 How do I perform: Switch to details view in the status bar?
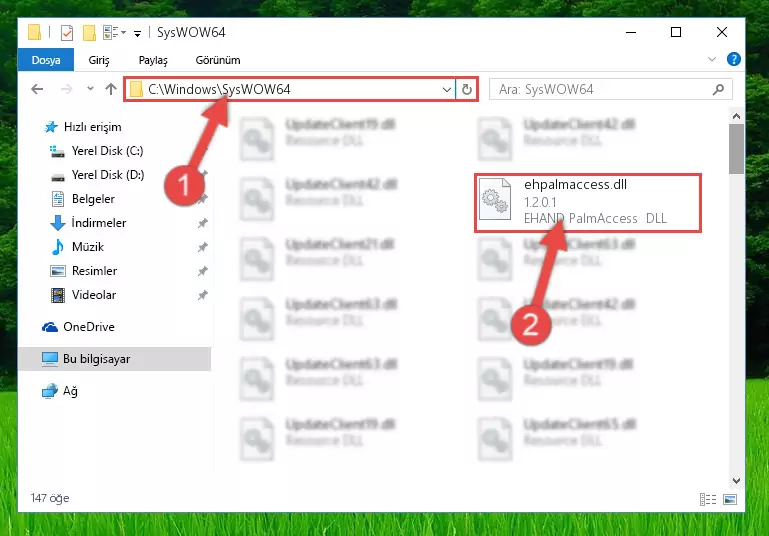click(x=708, y=500)
